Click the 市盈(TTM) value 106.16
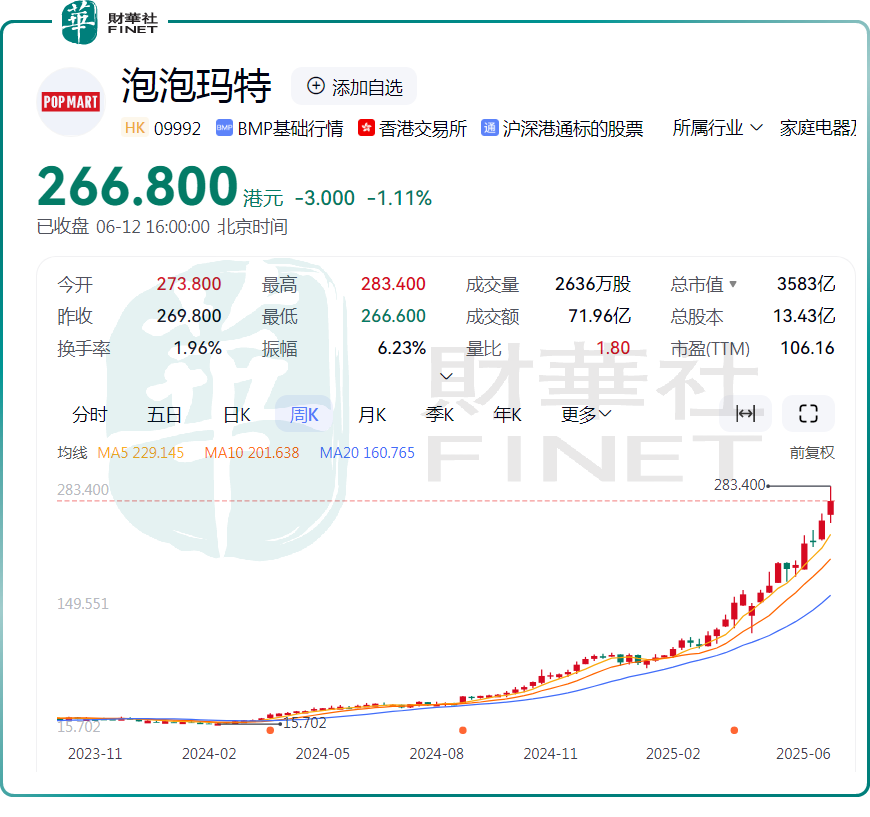Image resolution: width=870 pixels, height=817 pixels. pyautogui.click(x=807, y=349)
